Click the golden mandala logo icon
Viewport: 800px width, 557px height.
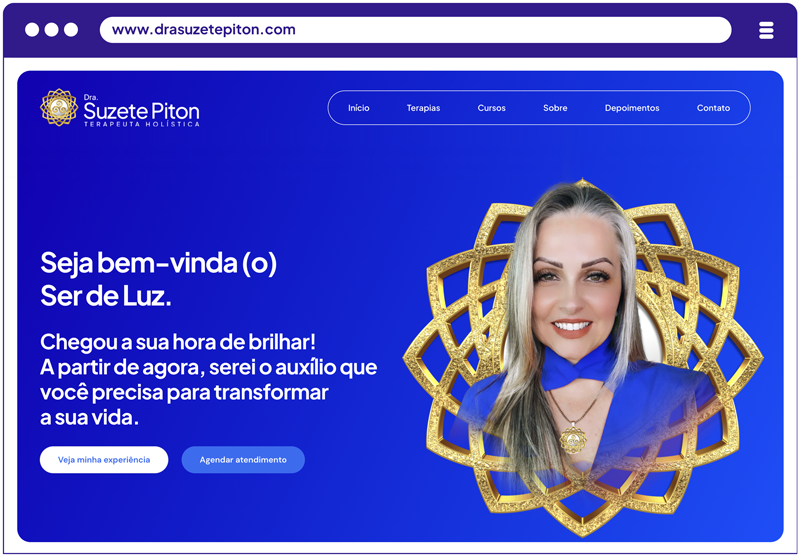point(59,107)
